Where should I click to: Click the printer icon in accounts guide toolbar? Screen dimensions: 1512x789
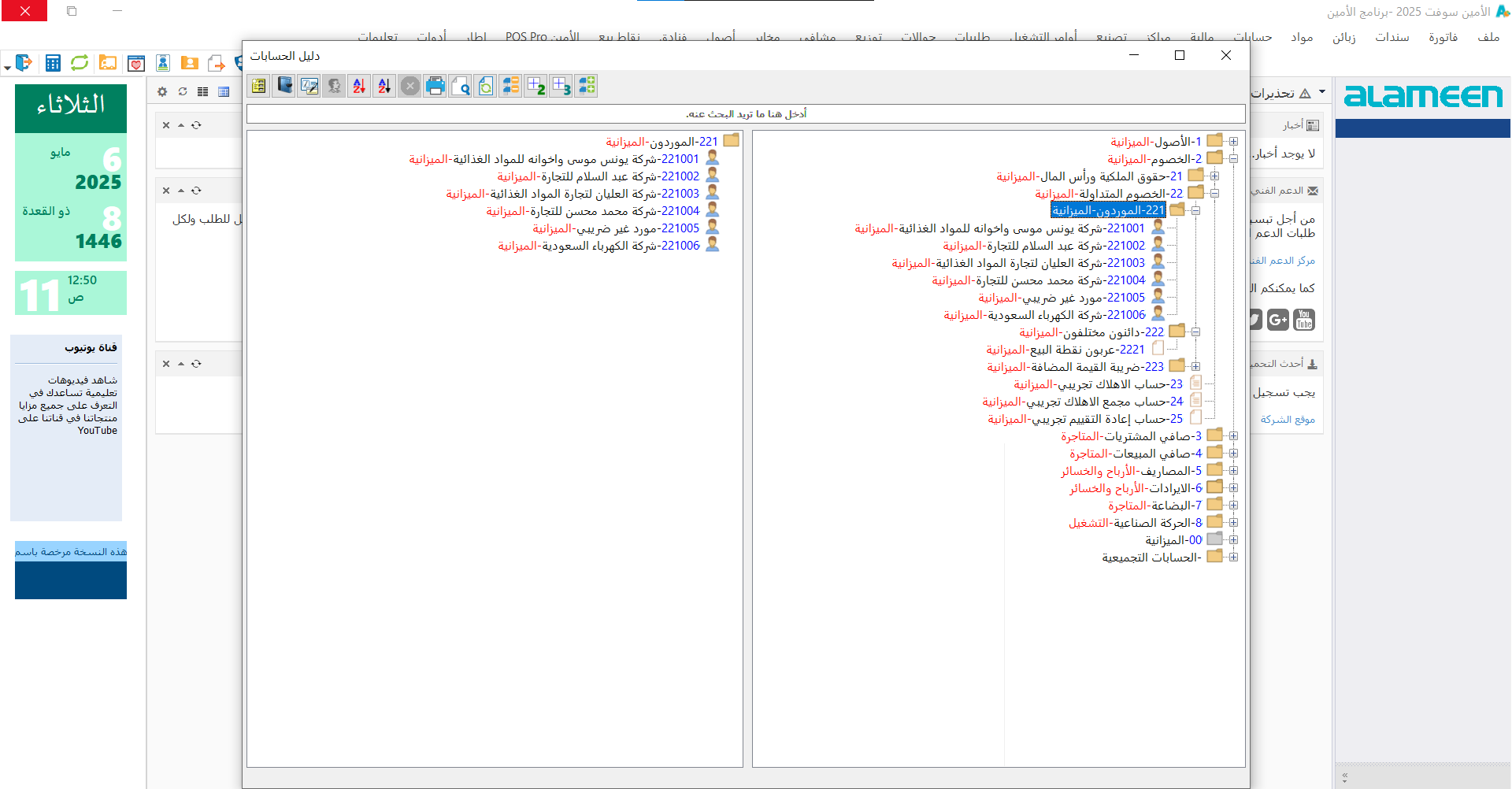435,86
